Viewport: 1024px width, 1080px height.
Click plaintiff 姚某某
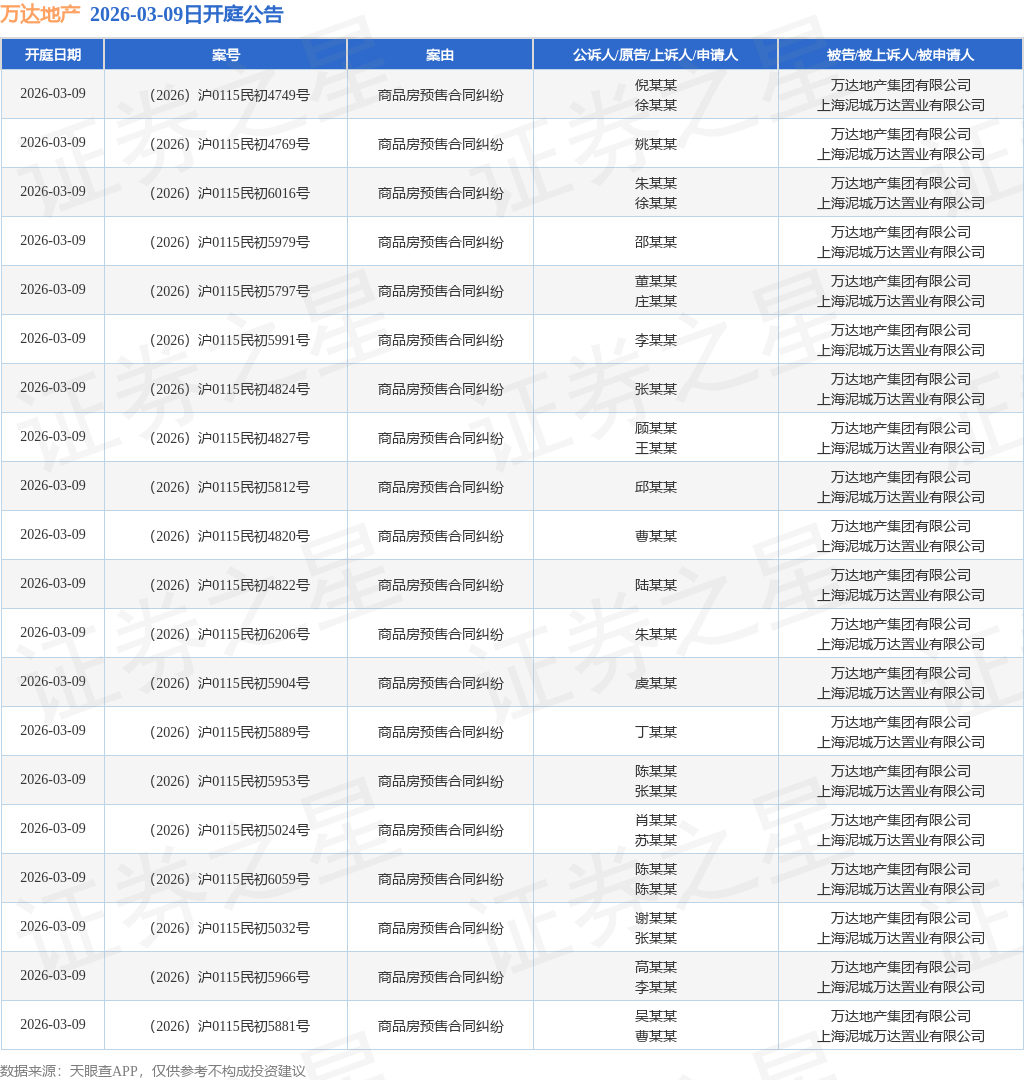tap(656, 144)
